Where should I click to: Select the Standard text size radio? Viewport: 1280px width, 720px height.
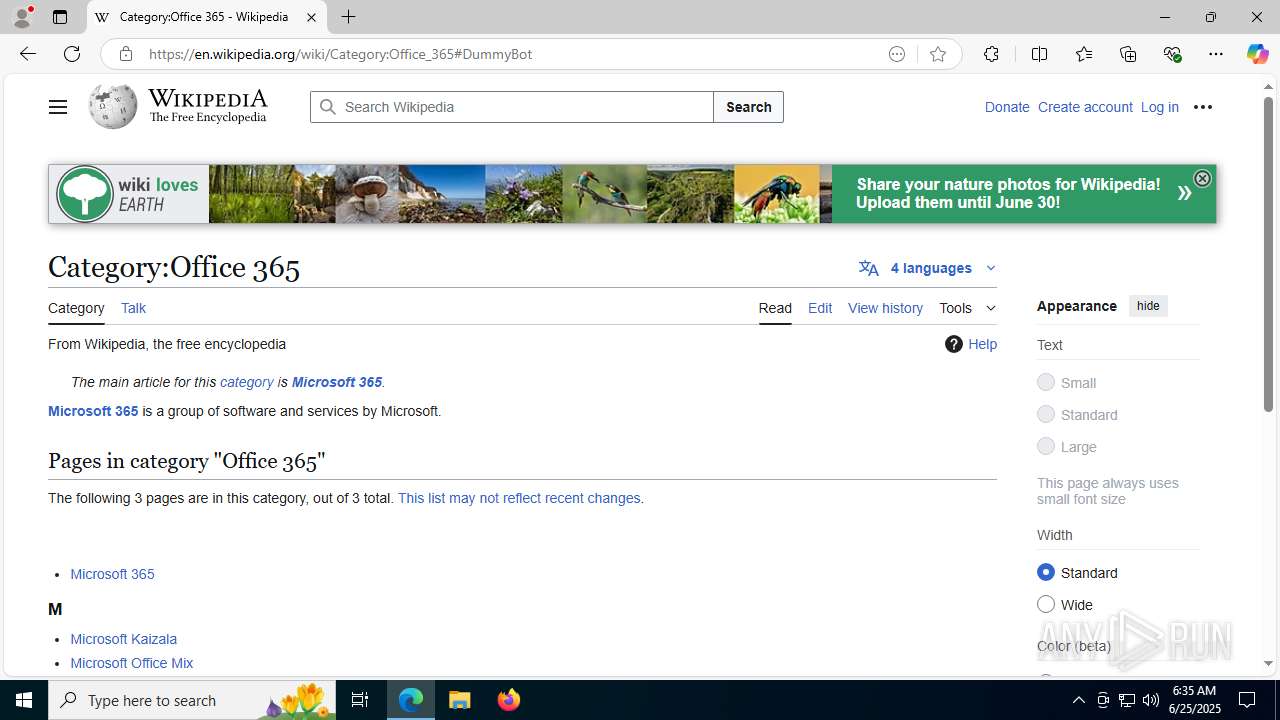1046,414
